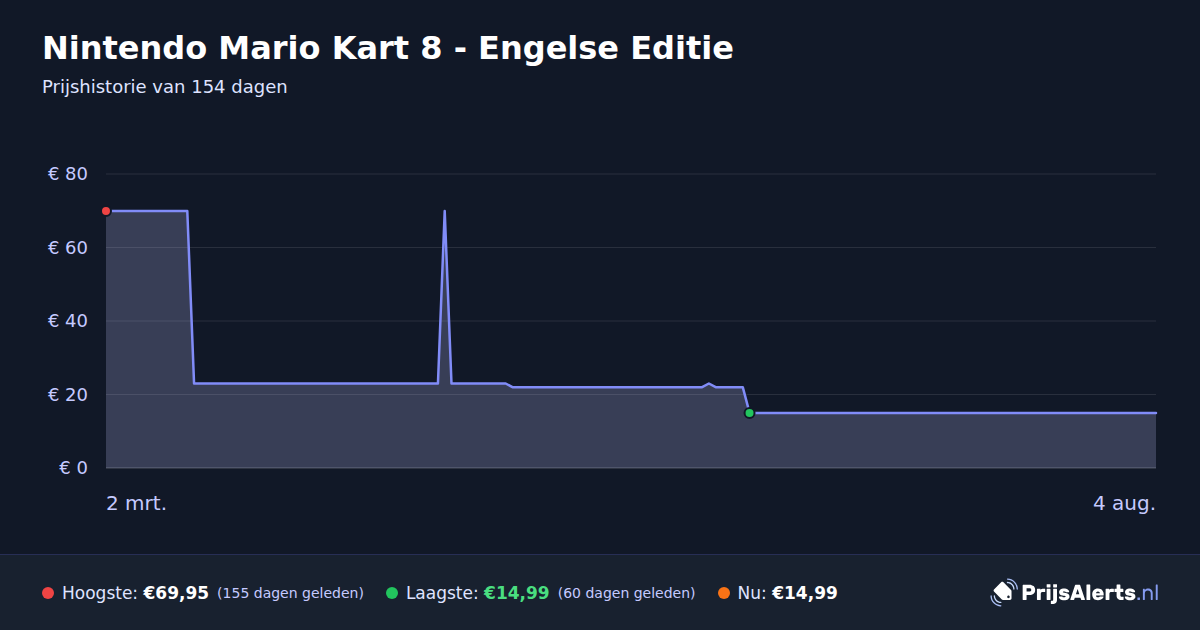
Task: Click the Hoogste €69,95 price value
Action: coord(176,593)
